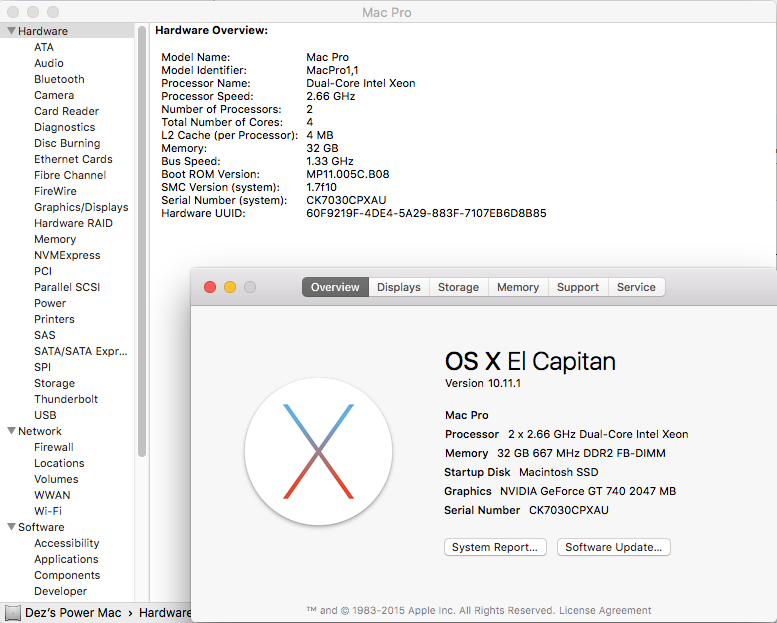777x623 pixels.
Task: Open the Storage tab
Action: tap(458, 287)
